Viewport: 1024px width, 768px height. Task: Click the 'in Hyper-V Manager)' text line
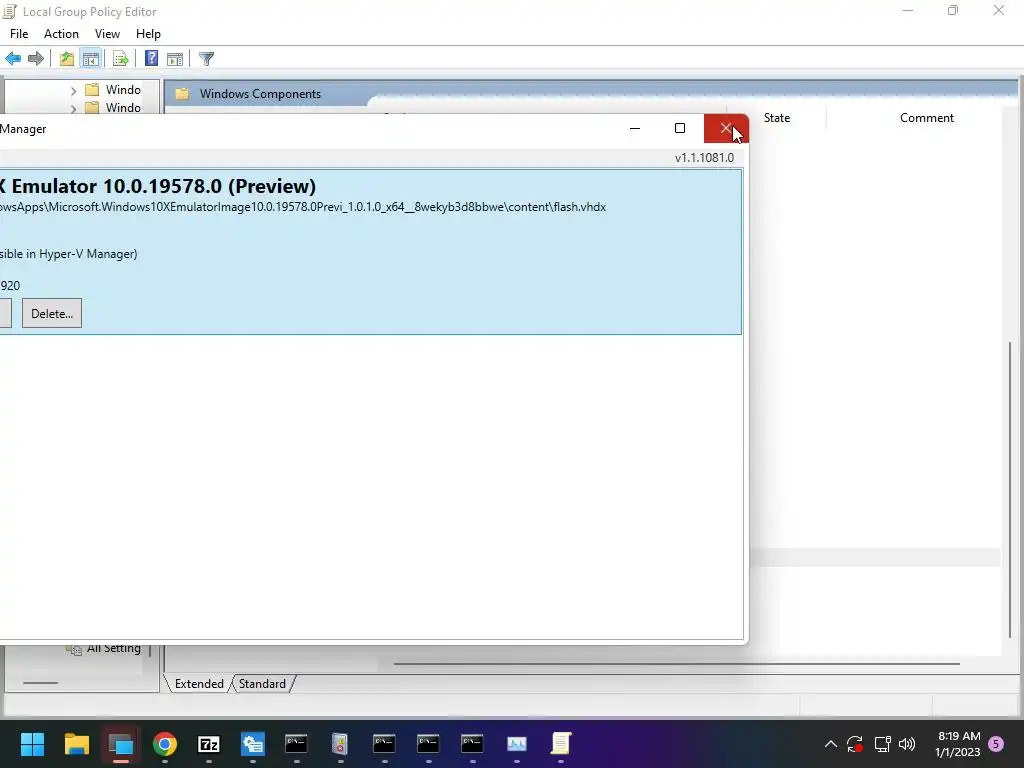tap(69, 254)
